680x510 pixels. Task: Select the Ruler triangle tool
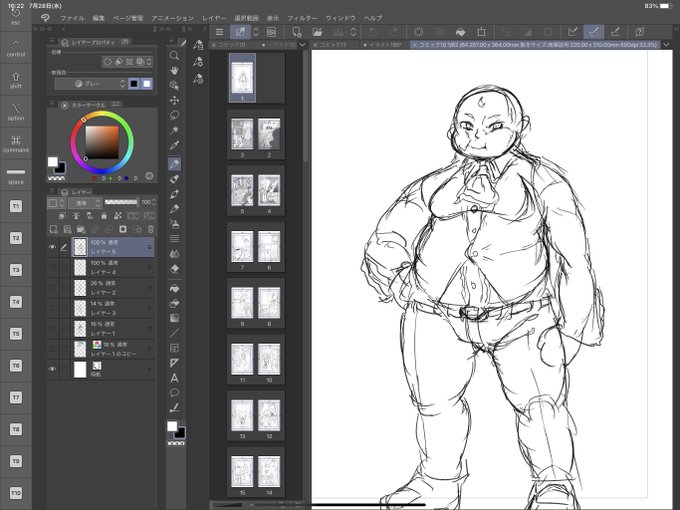[174, 363]
